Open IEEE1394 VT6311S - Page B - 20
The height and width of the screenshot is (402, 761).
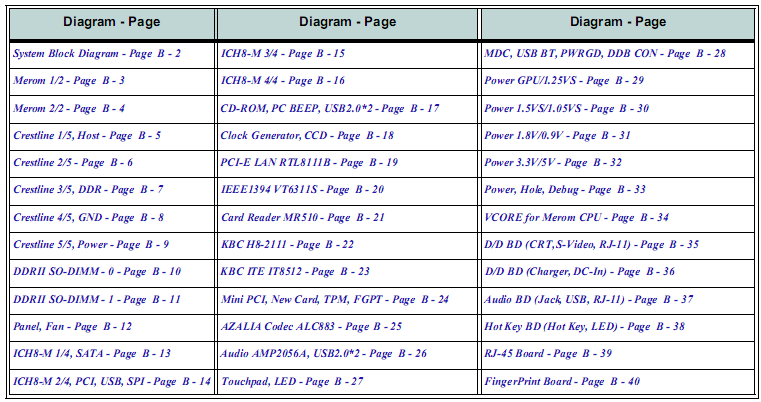tap(302, 190)
